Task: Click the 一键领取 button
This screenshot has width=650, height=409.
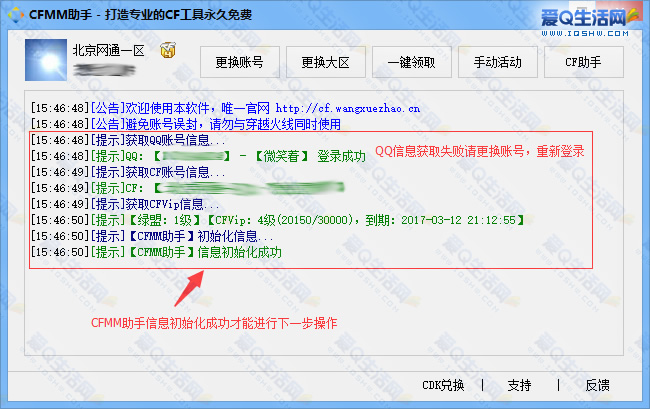Action: click(x=412, y=62)
